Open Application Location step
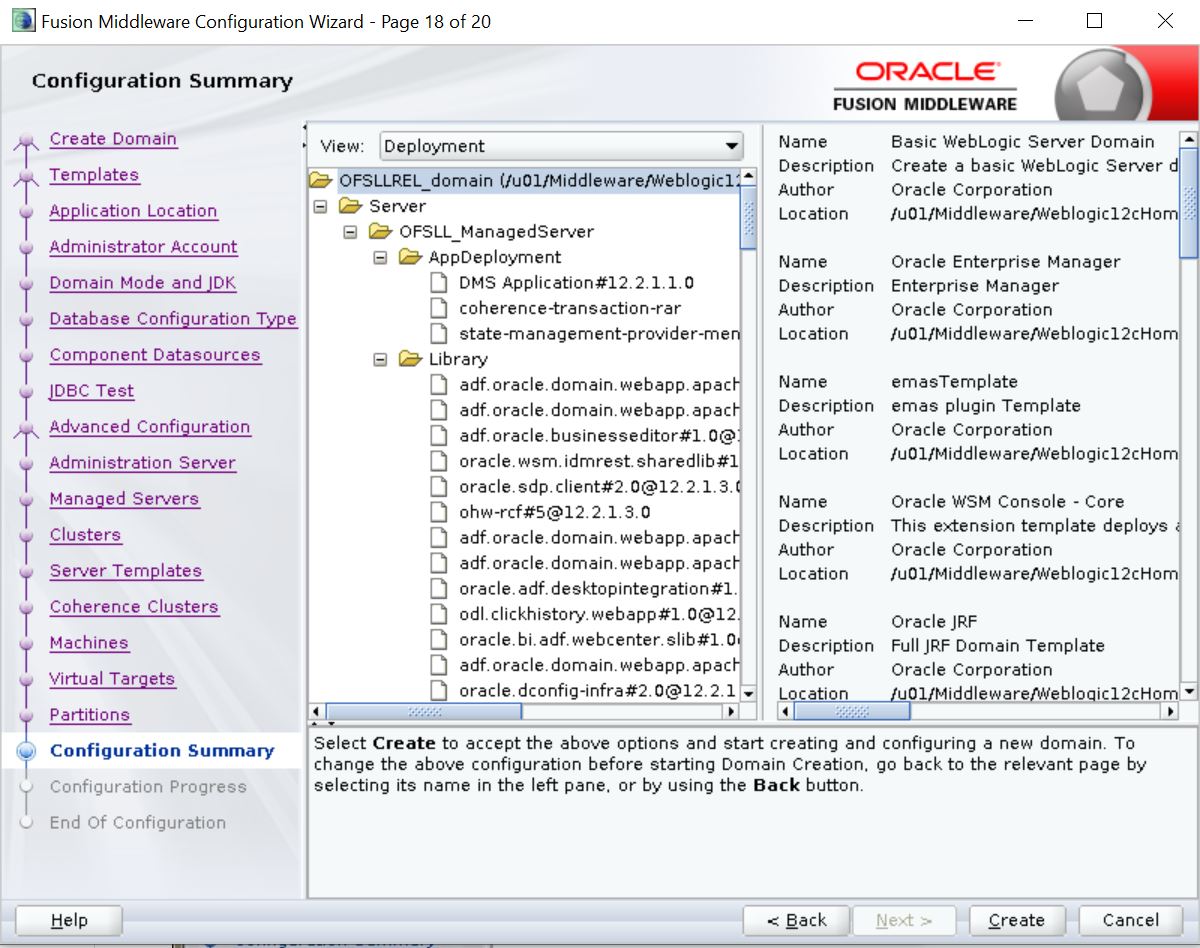1200x948 pixels. point(133,211)
